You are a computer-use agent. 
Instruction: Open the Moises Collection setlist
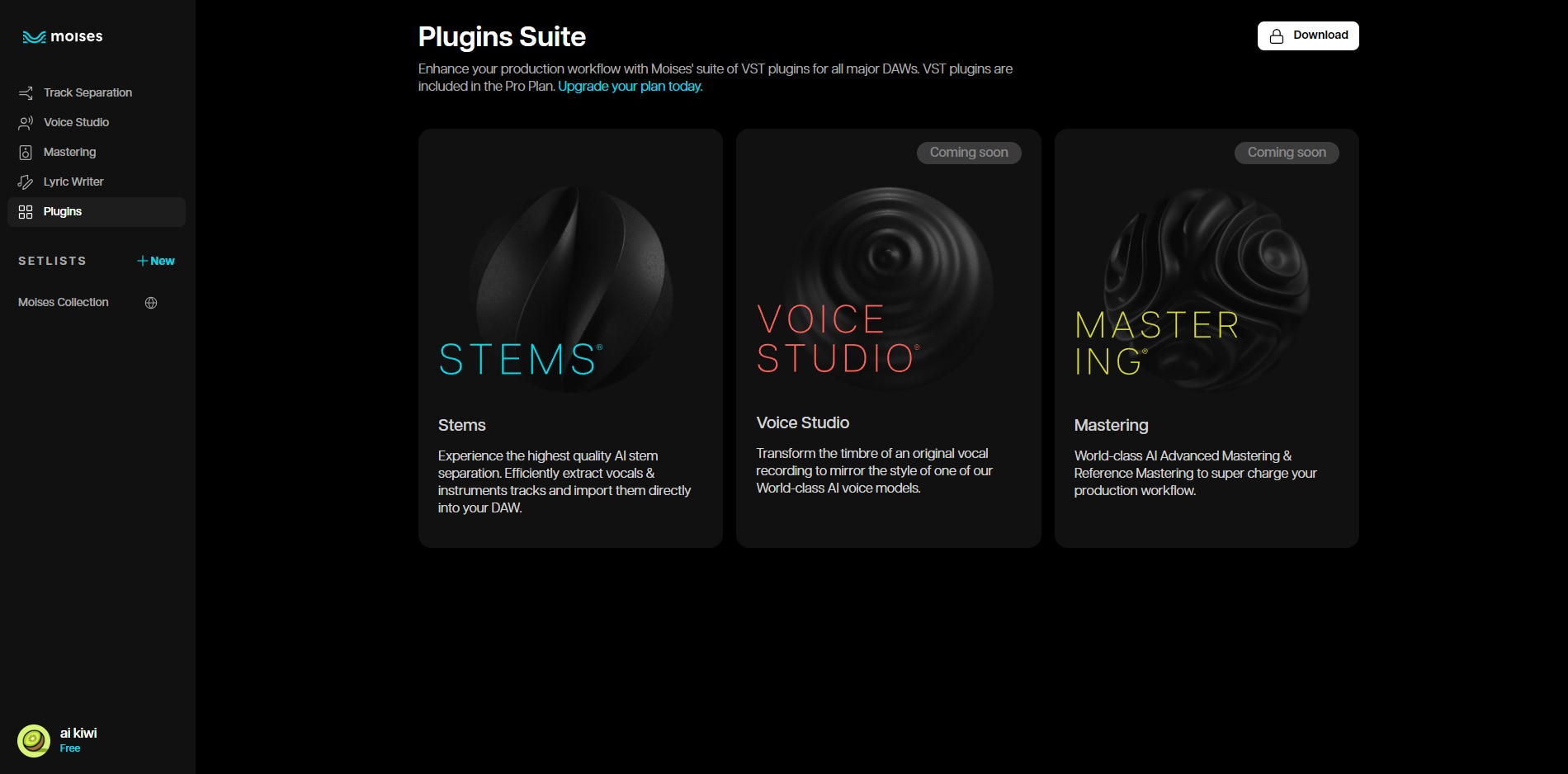(64, 302)
